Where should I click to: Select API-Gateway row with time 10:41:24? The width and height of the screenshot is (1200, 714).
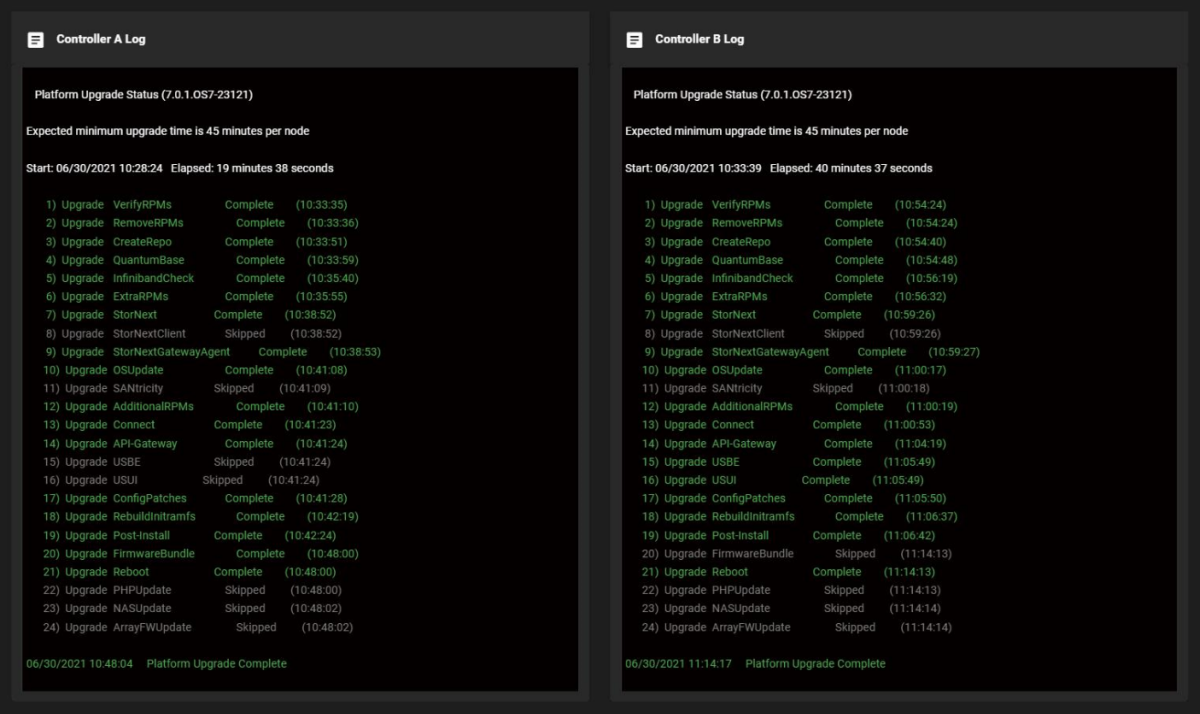[194, 444]
